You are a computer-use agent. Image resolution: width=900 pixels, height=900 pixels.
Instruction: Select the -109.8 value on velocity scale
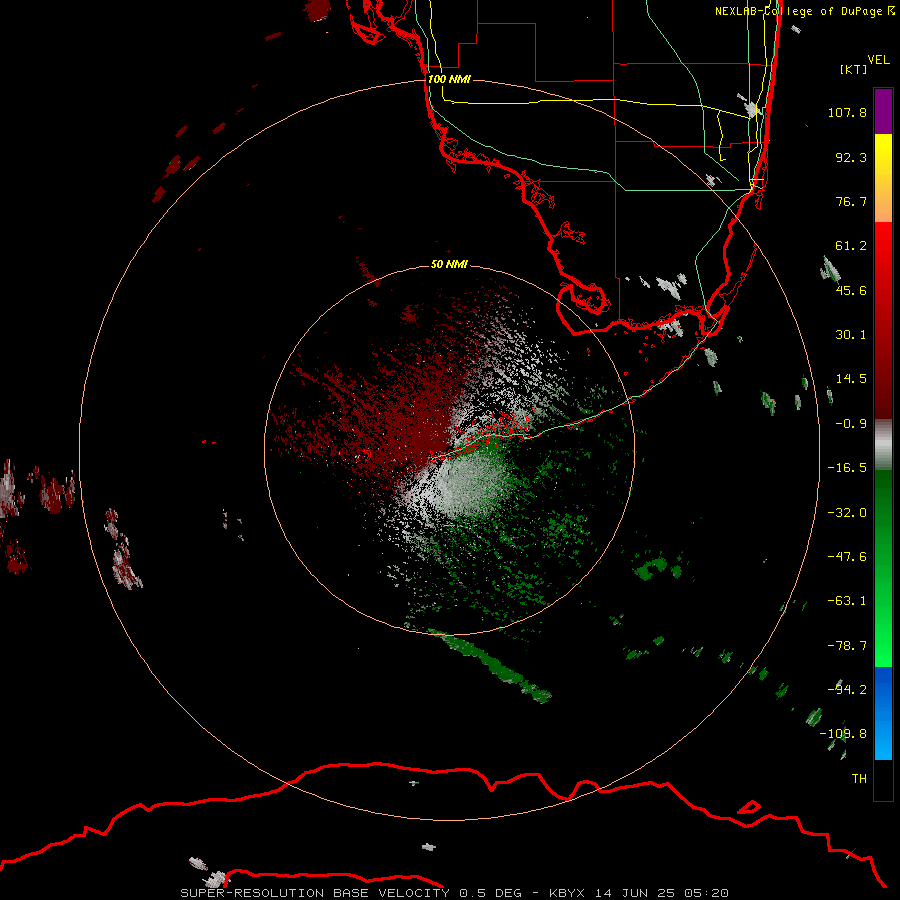843,734
